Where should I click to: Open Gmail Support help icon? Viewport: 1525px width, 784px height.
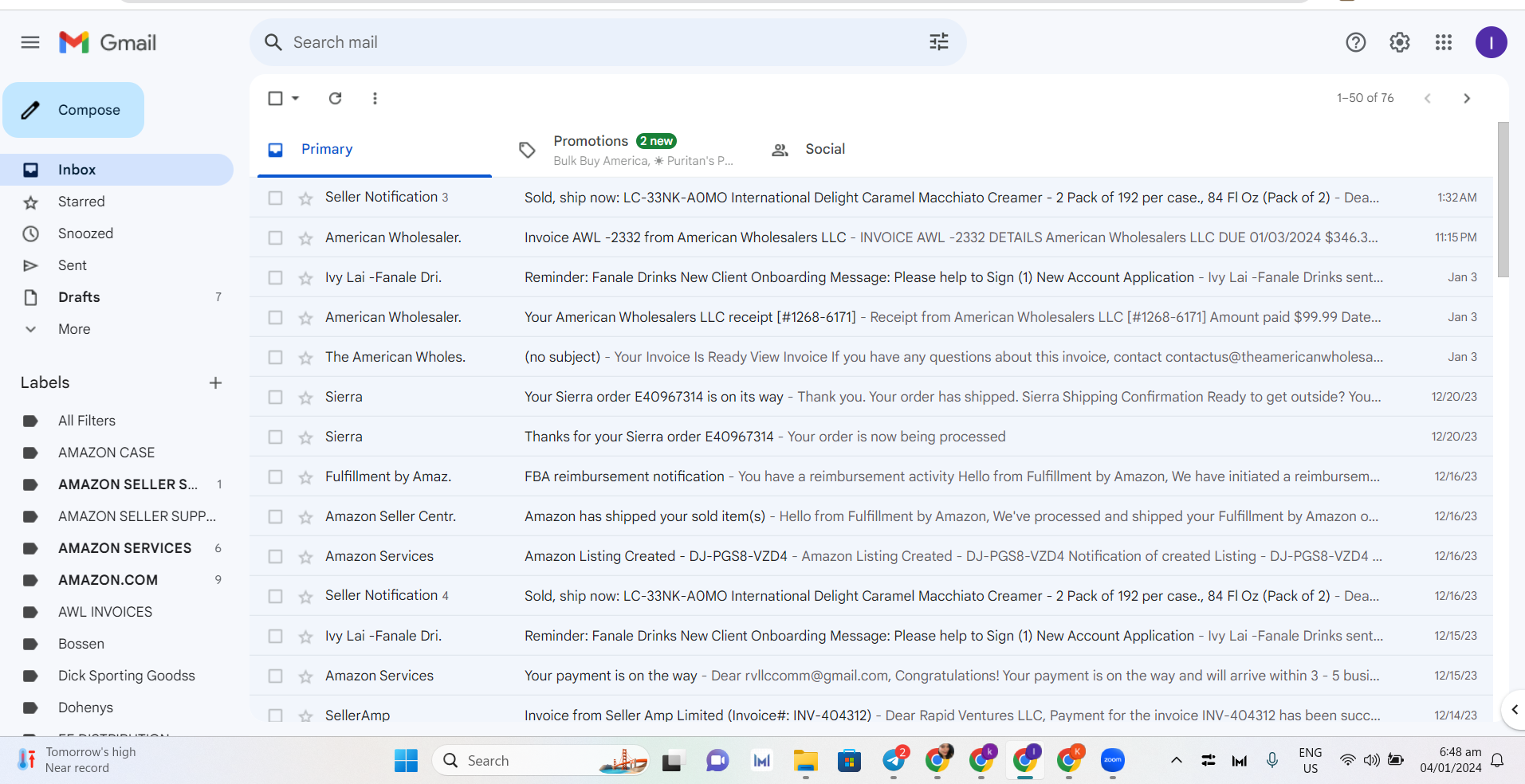point(1355,42)
